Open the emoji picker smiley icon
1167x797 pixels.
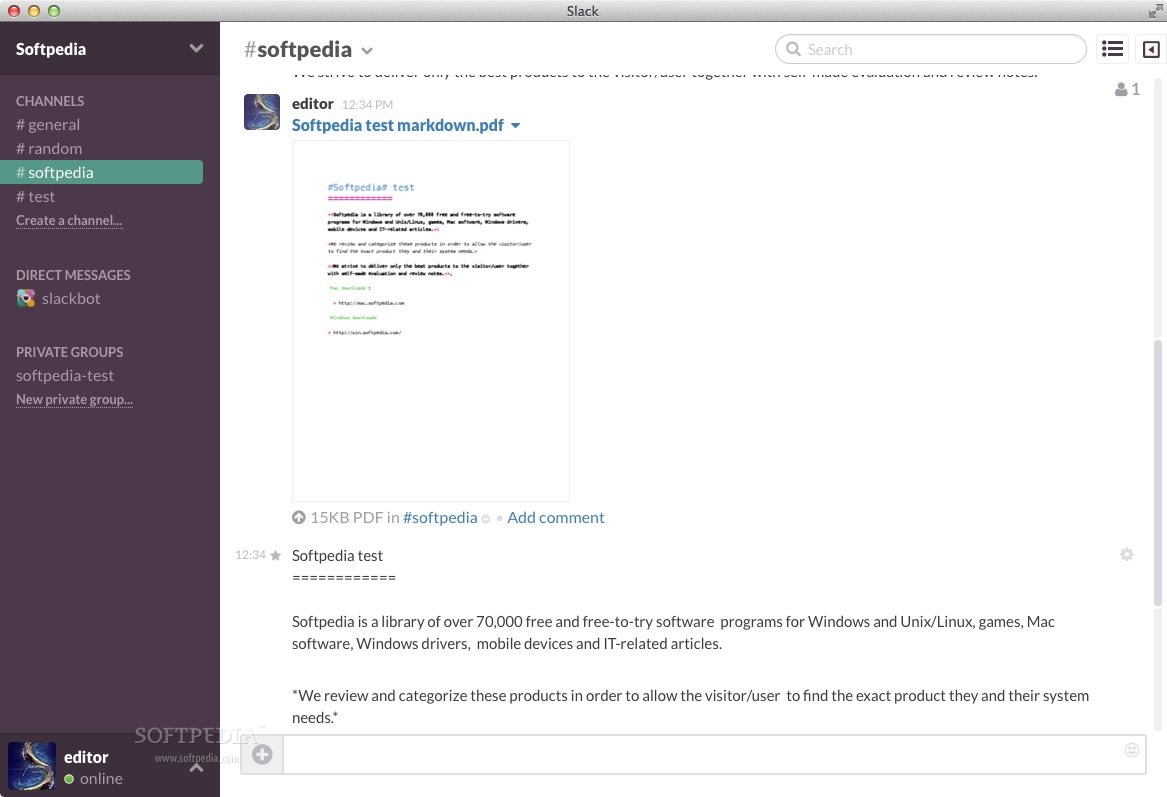[1131, 750]
